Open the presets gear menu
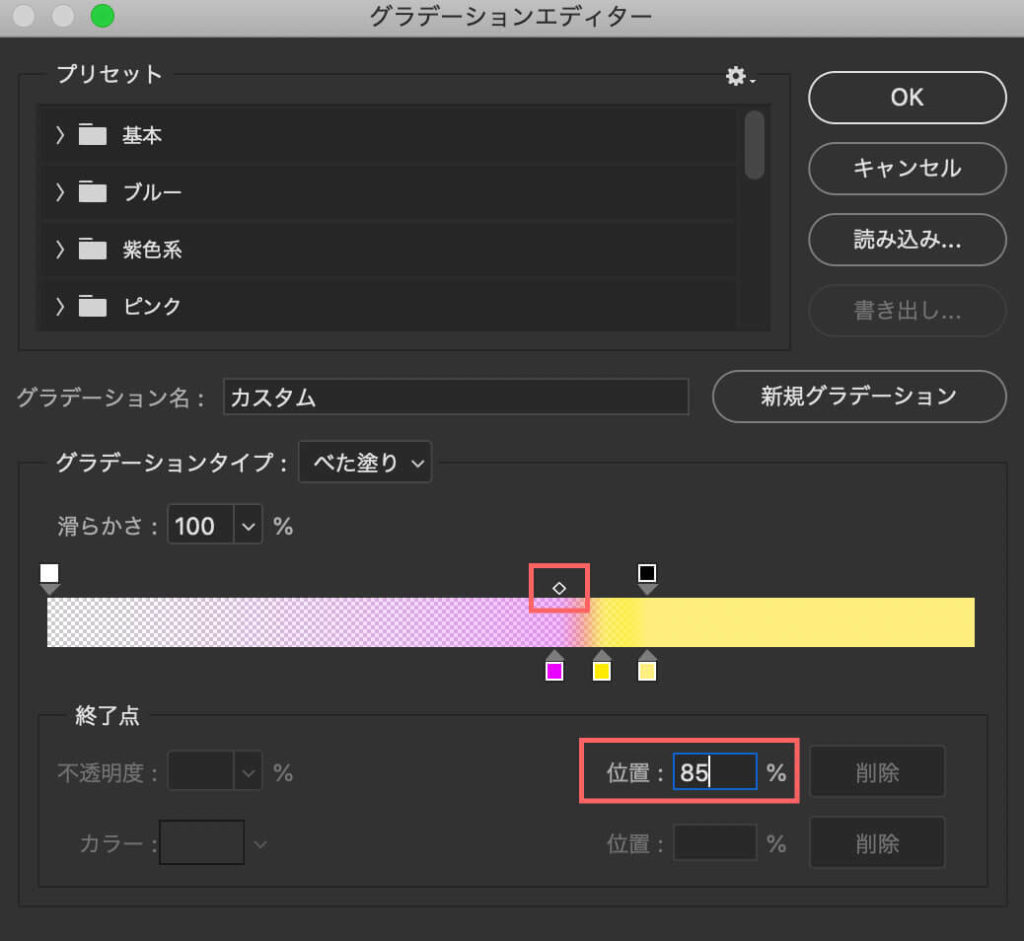 739,76
